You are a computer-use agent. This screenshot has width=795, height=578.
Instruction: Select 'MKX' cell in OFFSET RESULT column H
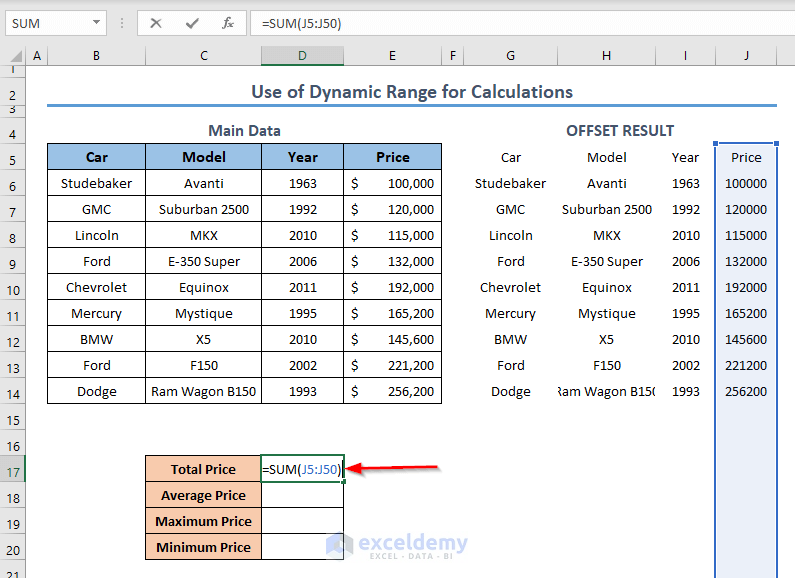point(606,236)
